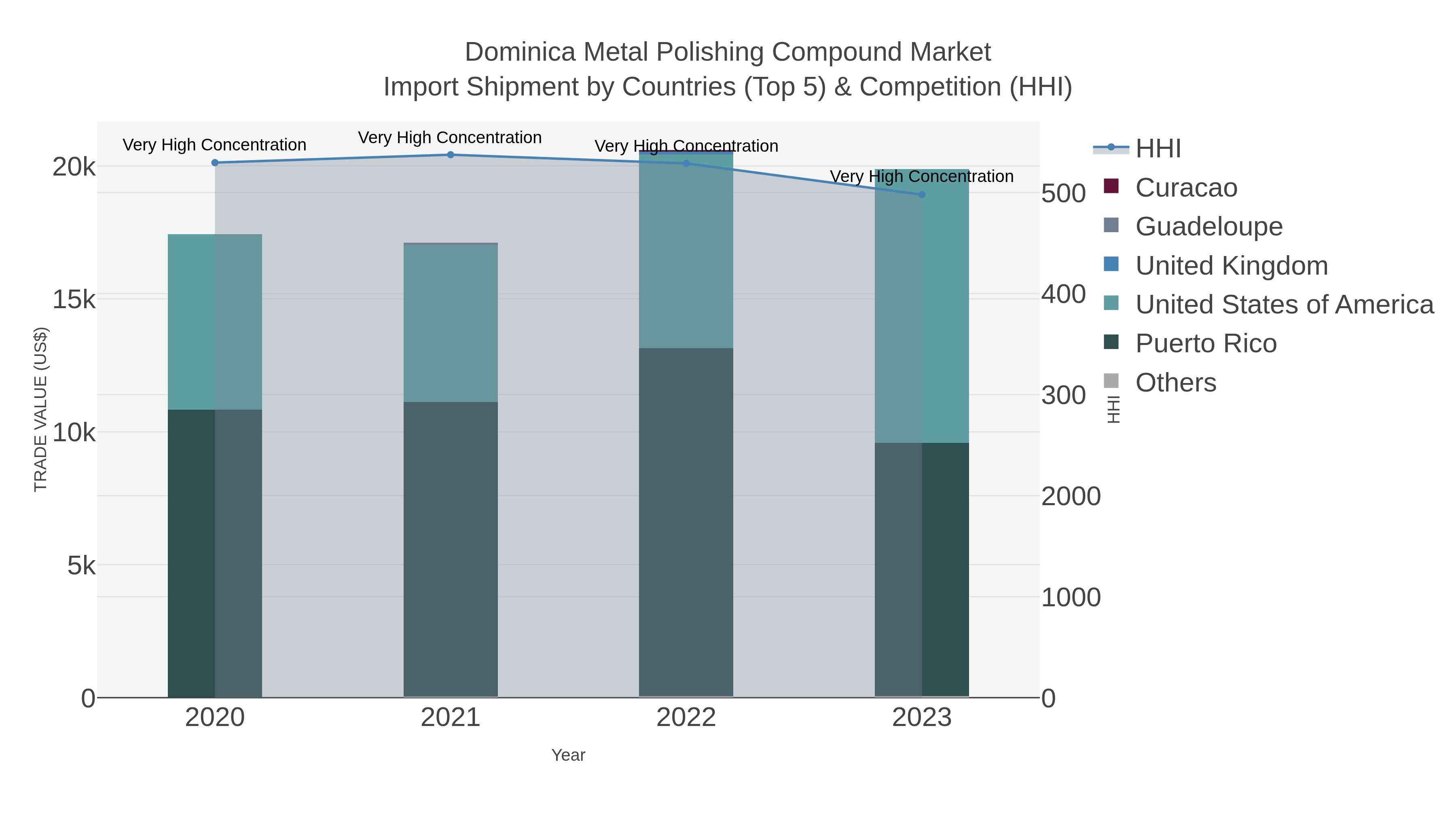Click the 2022 HHI data point
1456x819 pixels.
(x=686, y=163)
